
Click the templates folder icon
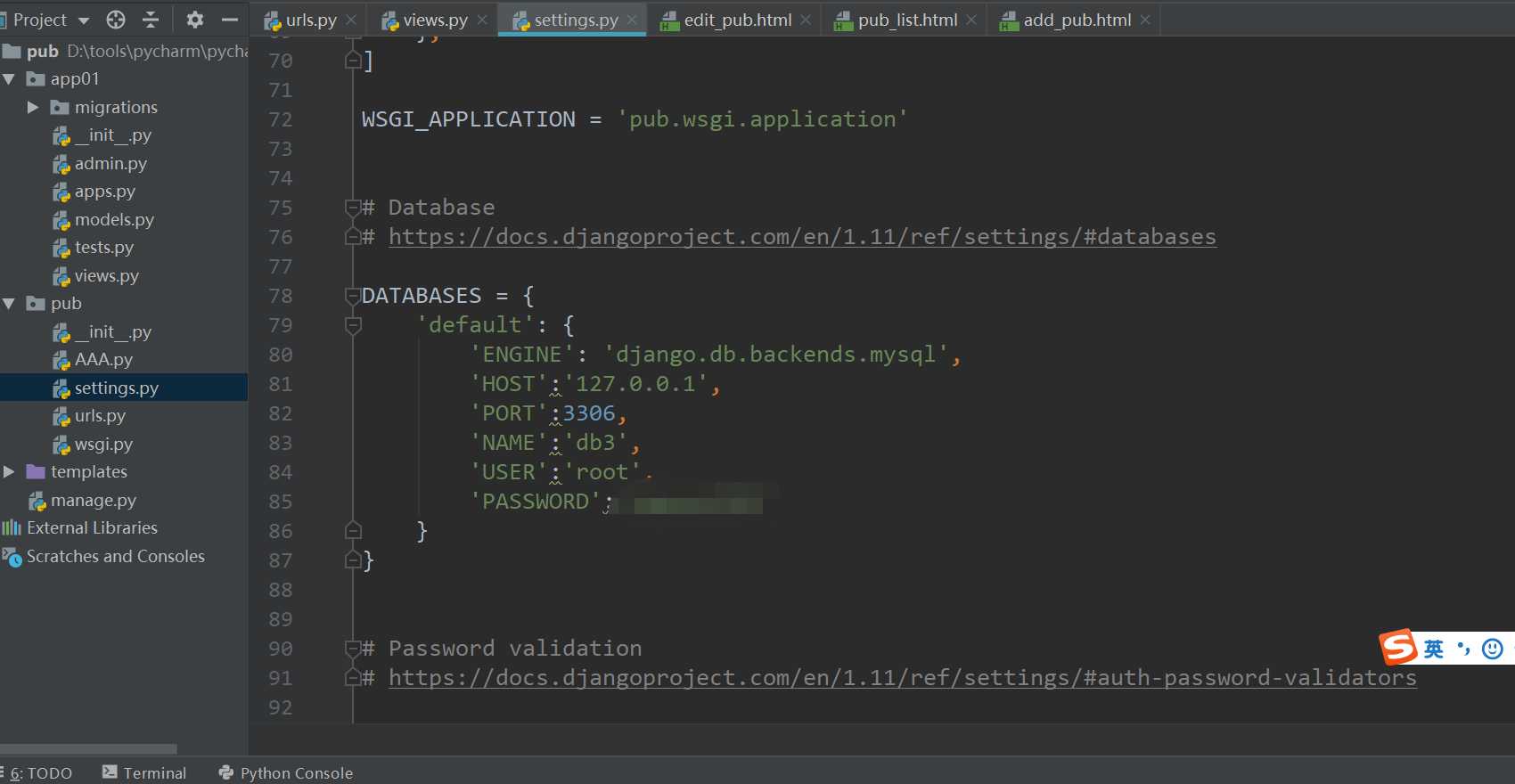[36, 471]
